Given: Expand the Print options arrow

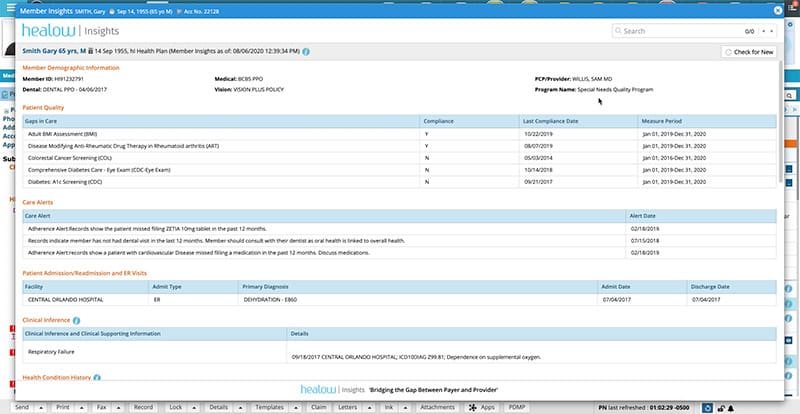Looking at the screenshot, I should 82,407.
